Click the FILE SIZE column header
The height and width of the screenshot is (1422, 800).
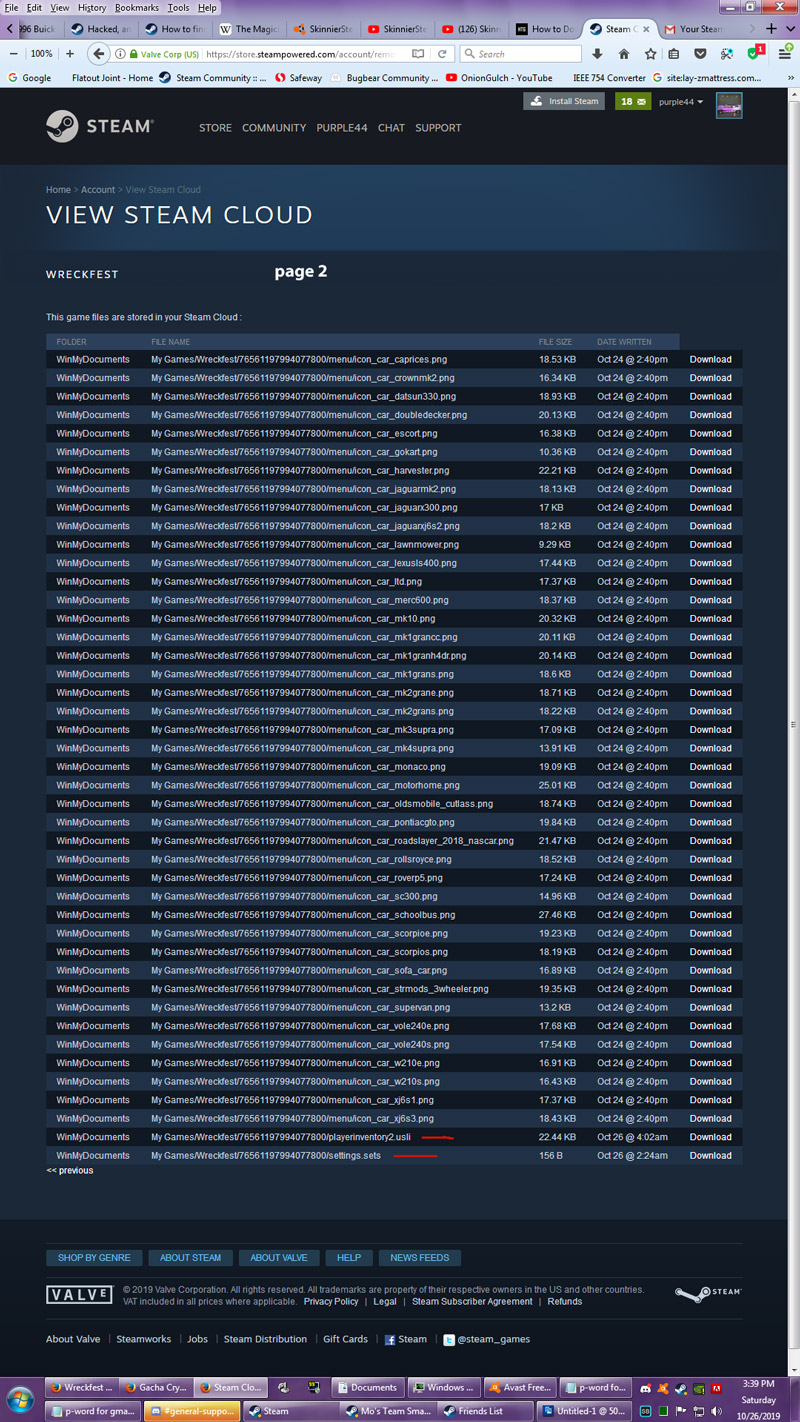pyautogui.click(x=555, y=342)
